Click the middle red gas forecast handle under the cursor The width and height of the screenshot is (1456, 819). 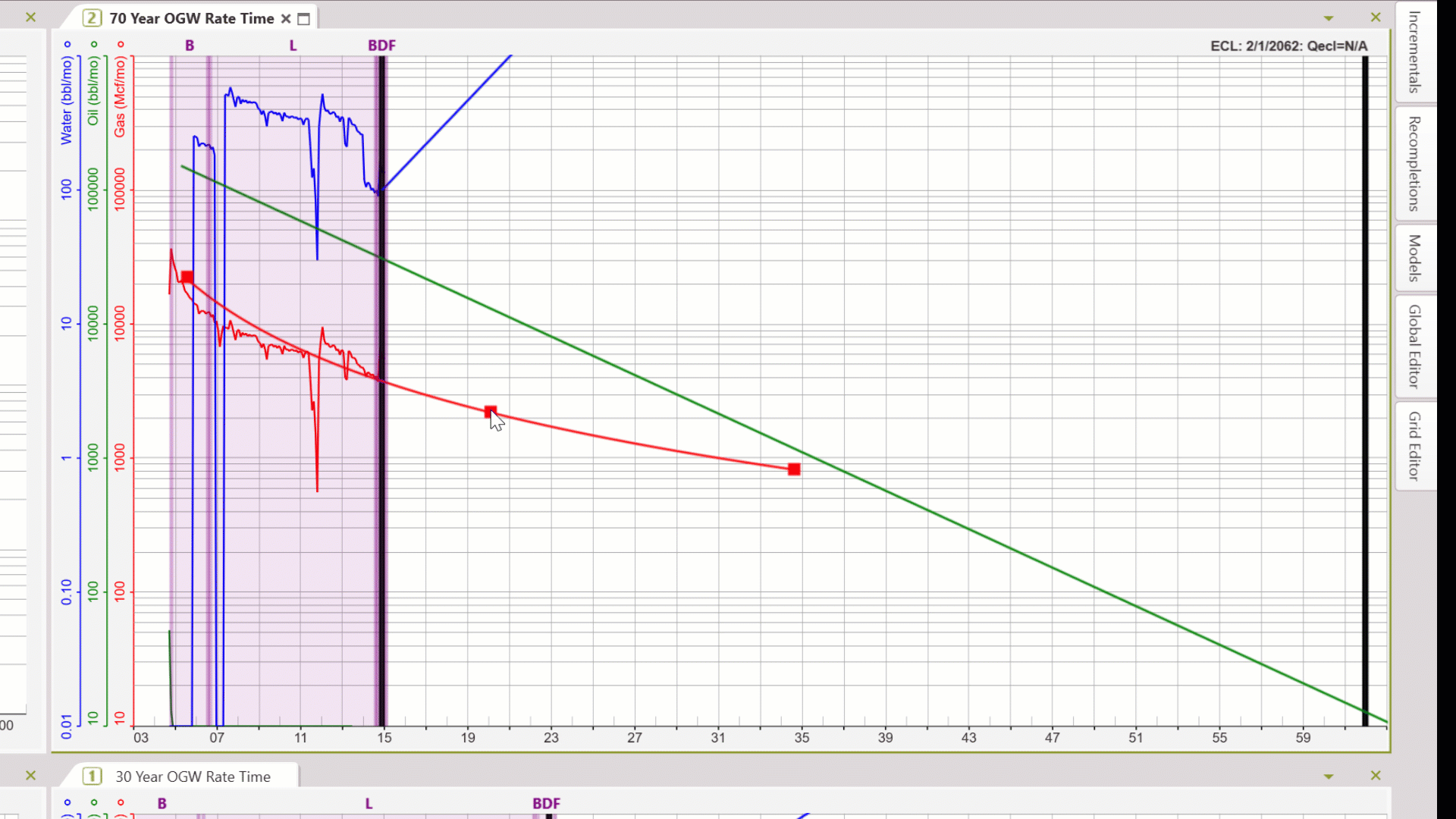pyautogui.click(x=491, y=412)
